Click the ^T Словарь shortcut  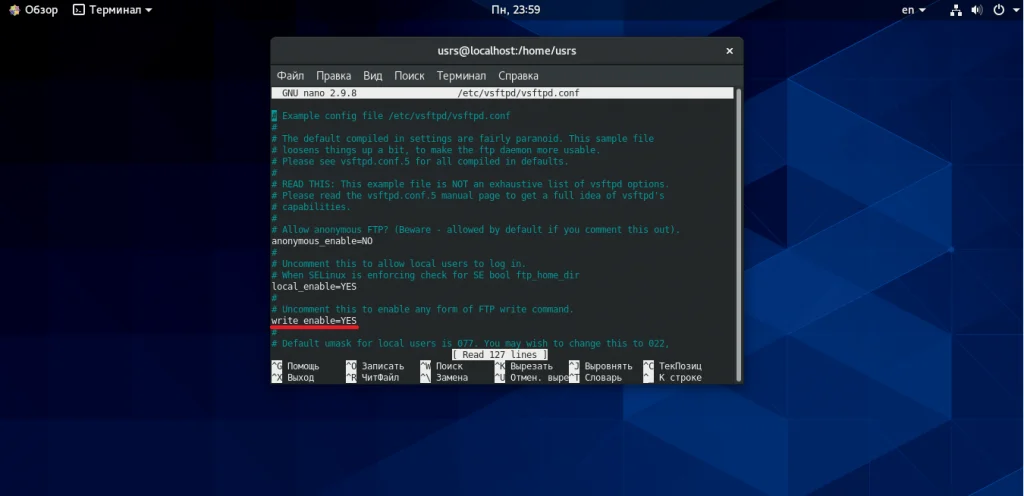(596, 378)
